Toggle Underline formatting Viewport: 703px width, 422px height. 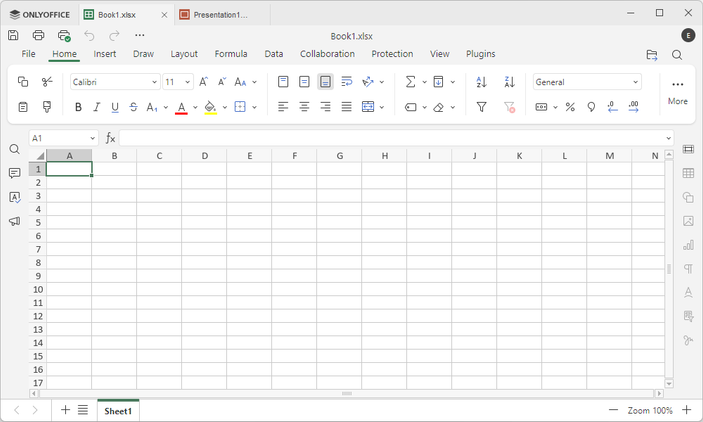click(x=115, y=107)
